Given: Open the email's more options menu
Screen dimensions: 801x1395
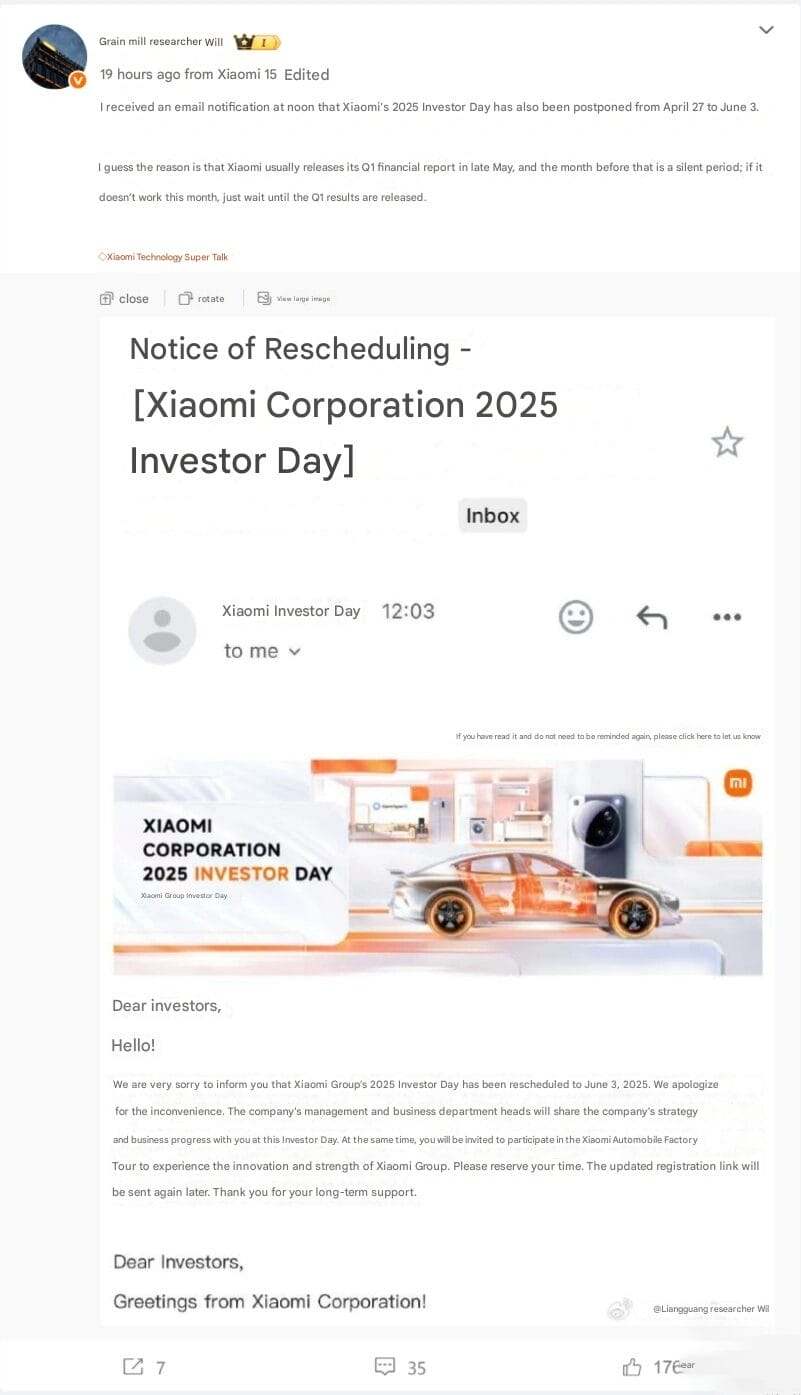Looking at the screenshot, I should (727, 617).
